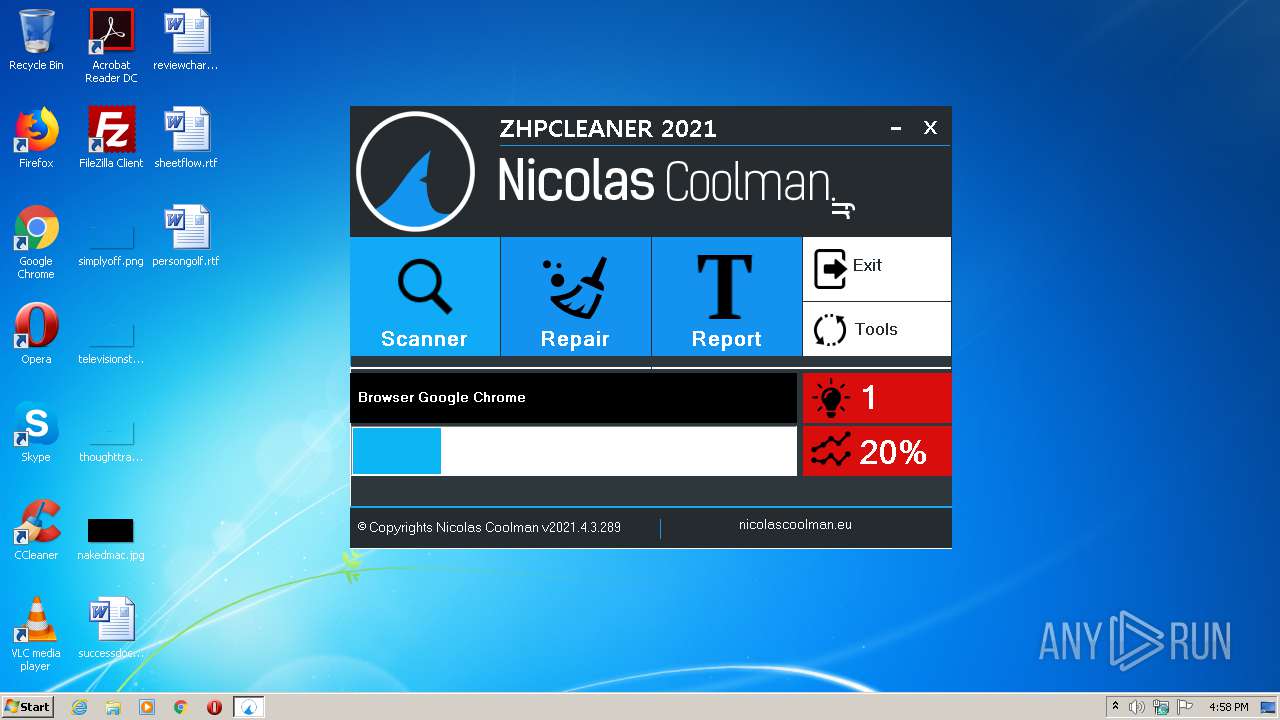Click the network tray icon
This screenshot has height=720, width=1280.
(x=1161, y=707)
